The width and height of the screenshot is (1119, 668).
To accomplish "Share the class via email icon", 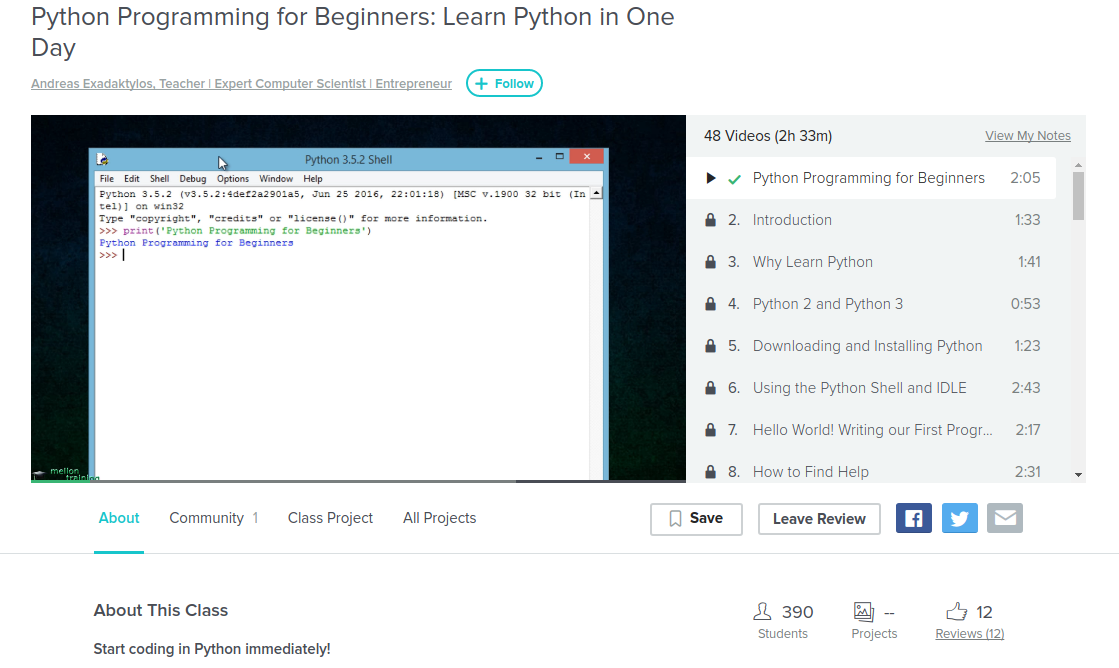I will tap(1005, 517).
